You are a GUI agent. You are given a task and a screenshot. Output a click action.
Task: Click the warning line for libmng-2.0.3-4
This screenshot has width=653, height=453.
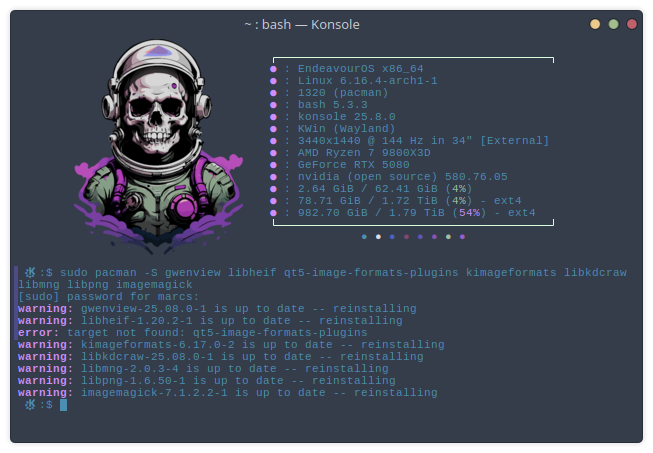[x=203, y=369]
